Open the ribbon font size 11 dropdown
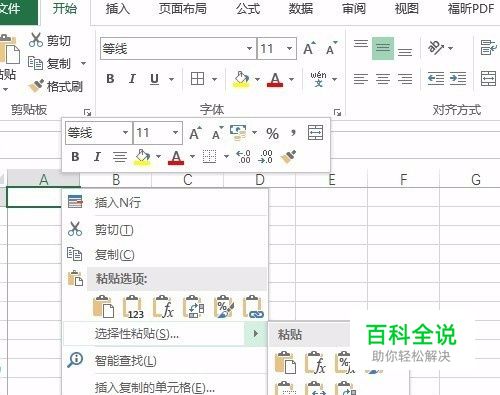 pos(289,49)
